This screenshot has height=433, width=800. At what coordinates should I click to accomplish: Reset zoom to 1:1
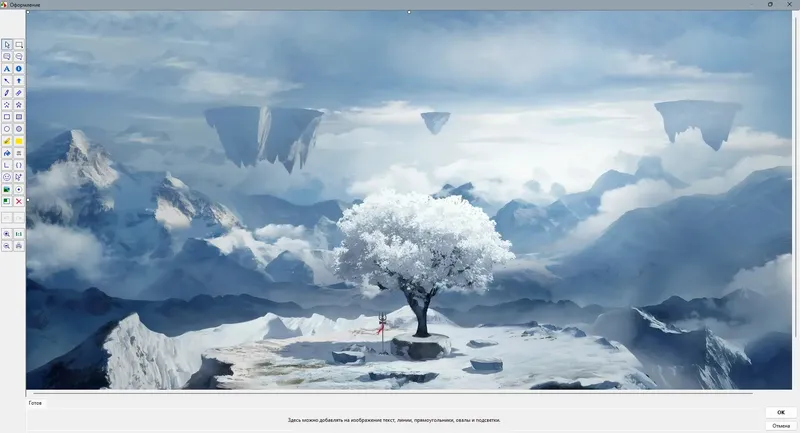click(19, 234)
